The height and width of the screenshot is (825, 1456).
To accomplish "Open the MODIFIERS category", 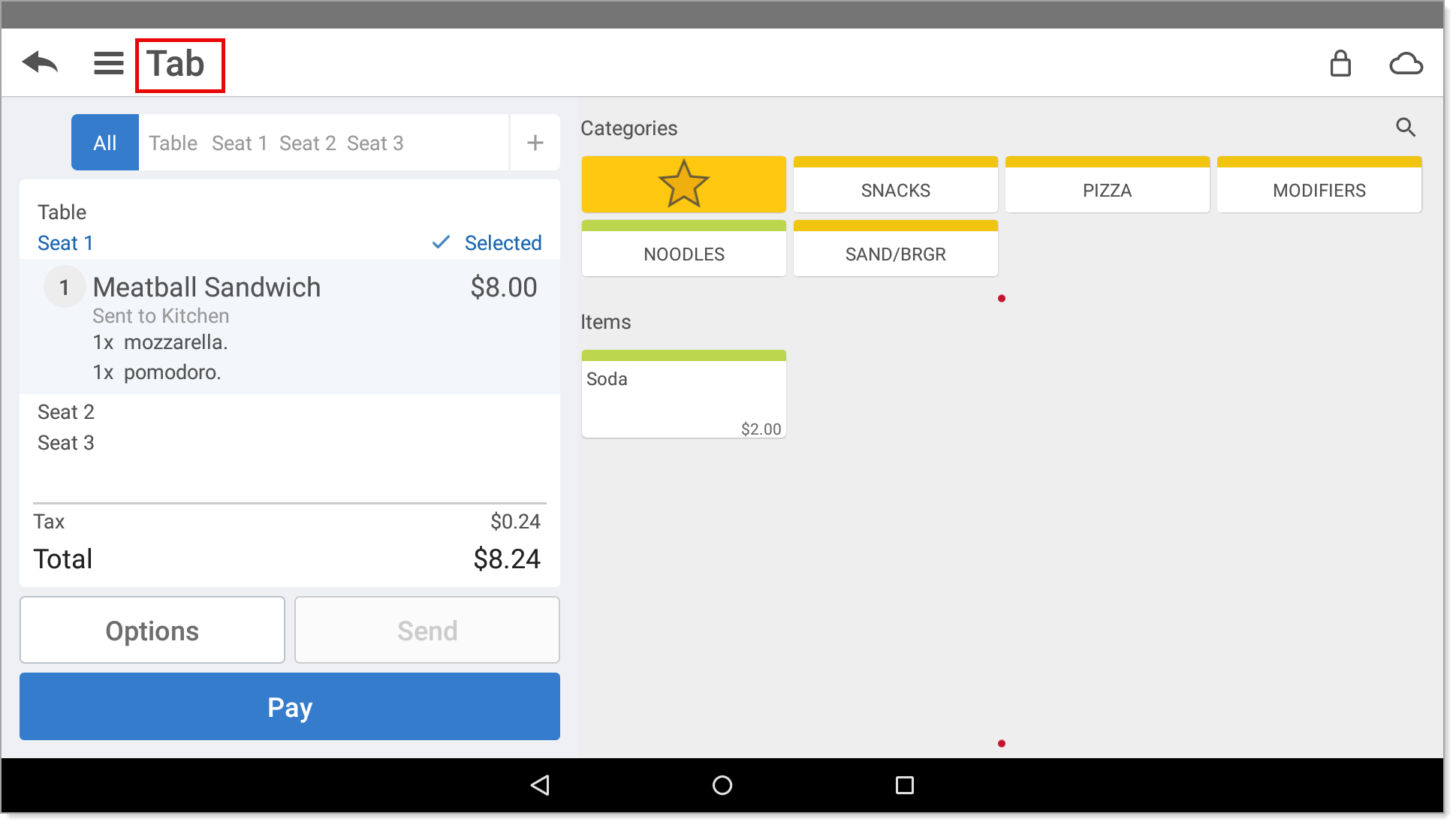I will pos(1319,184).
